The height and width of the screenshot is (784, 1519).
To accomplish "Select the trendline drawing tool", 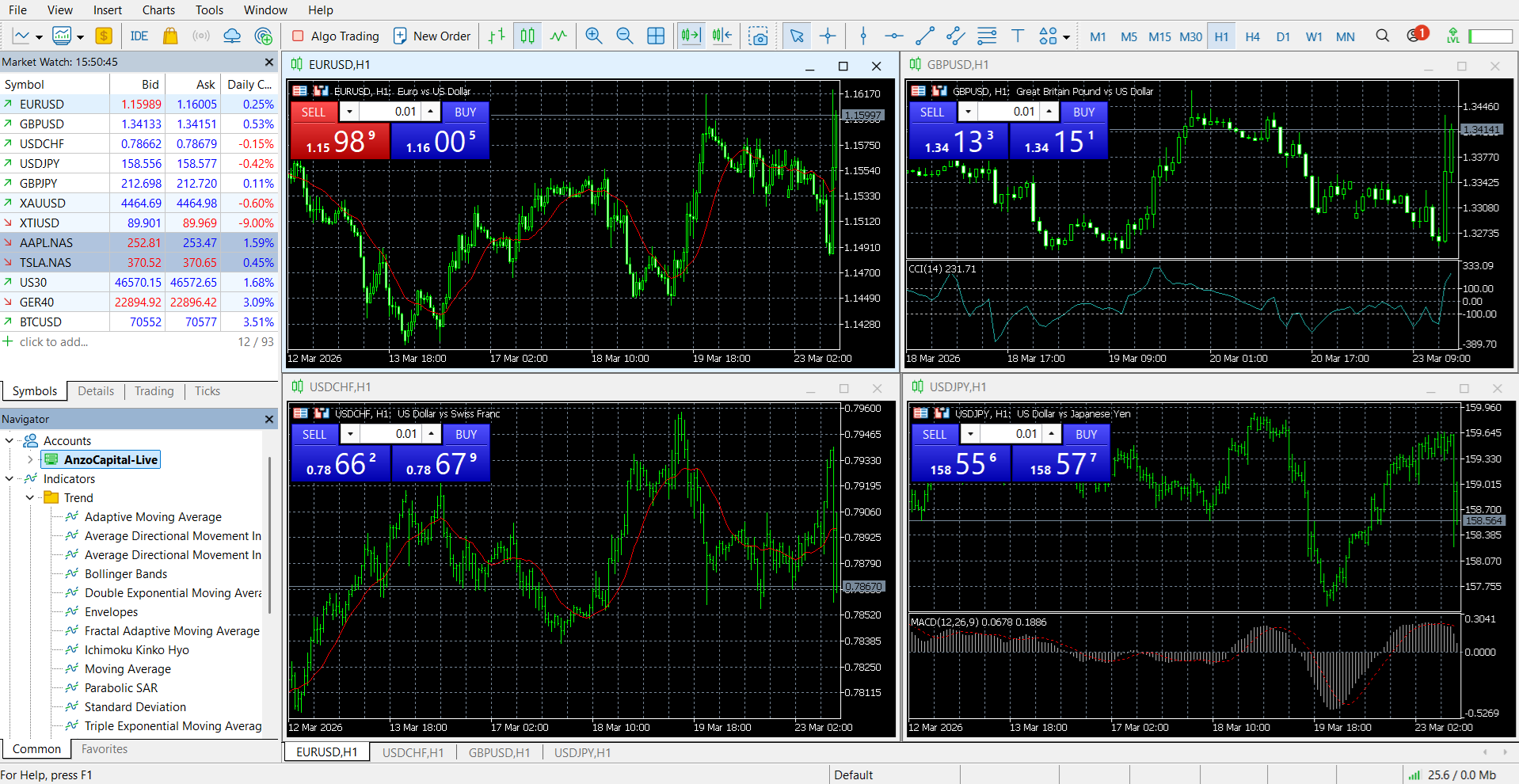I will click(x=924, y=36).
